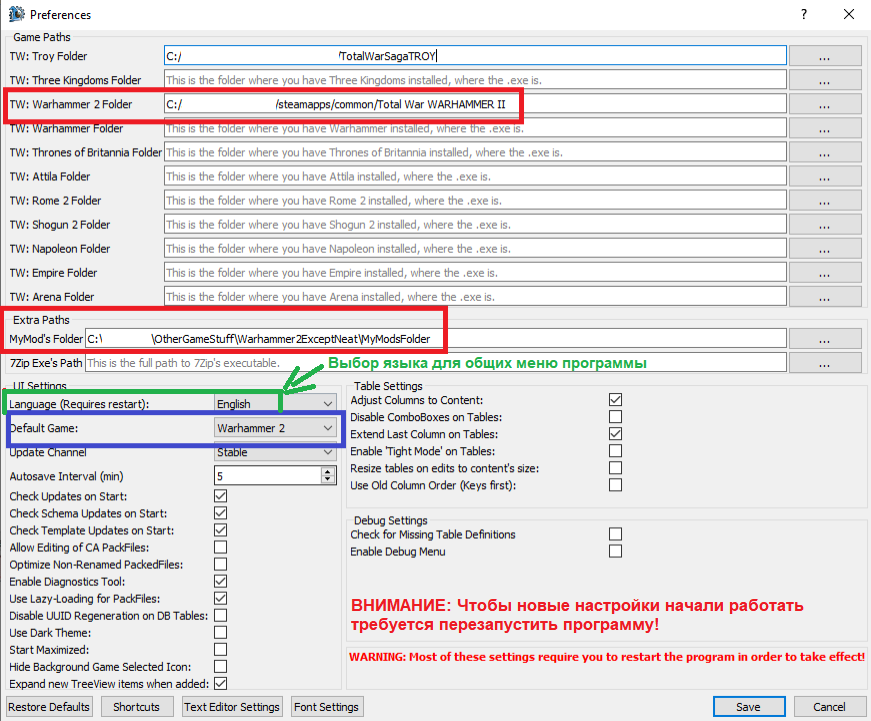Click the TW: Warhammer Folder path field
The image size is (871, 721).
coord(475,128)
